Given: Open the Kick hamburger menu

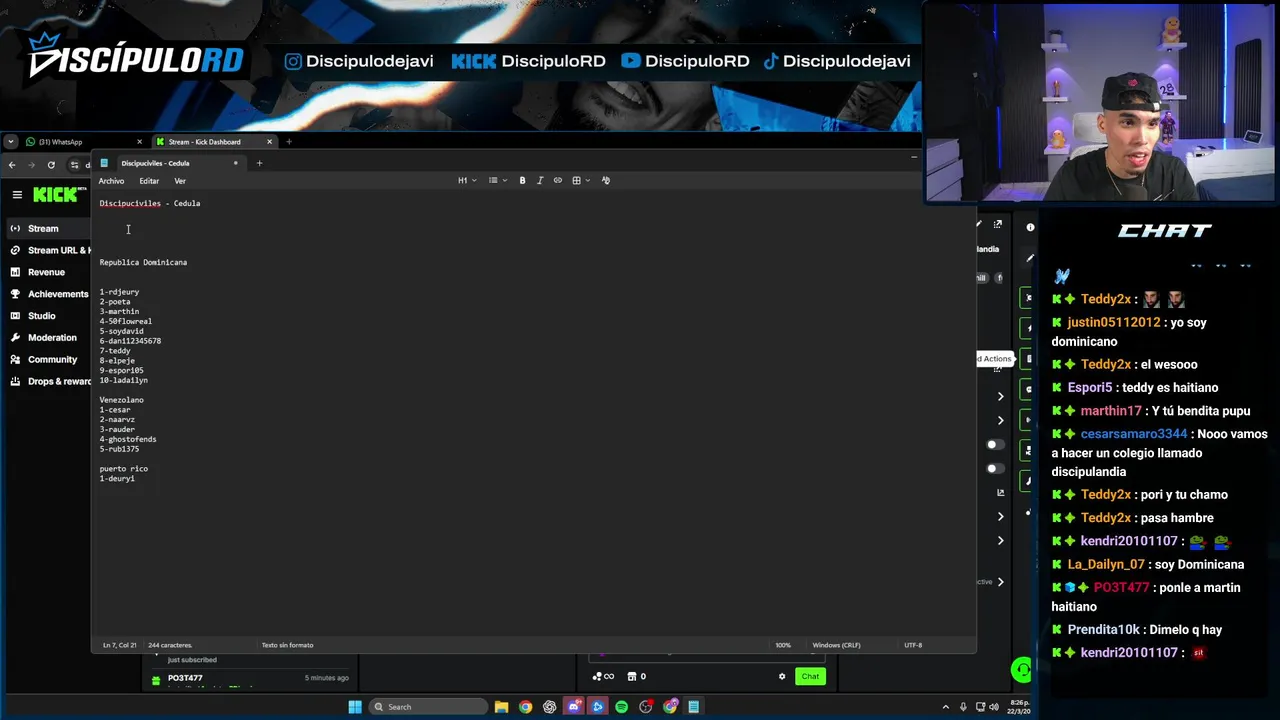Looking at the screenshot, I should click(x=17, y=195).
